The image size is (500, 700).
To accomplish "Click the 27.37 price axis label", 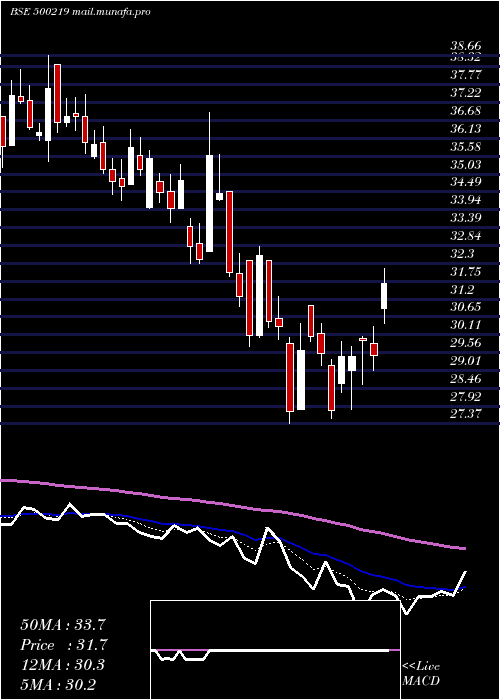I will [x=466, y=414].
